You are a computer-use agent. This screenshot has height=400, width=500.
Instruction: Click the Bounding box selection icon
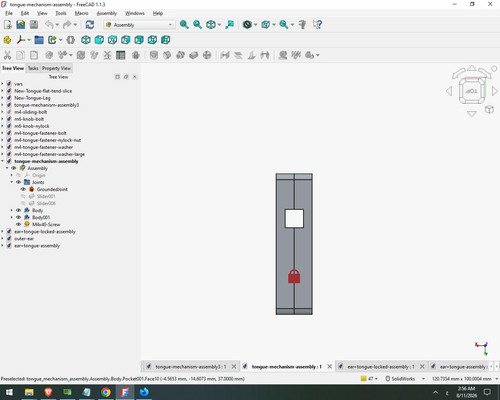tap(266, 25)
